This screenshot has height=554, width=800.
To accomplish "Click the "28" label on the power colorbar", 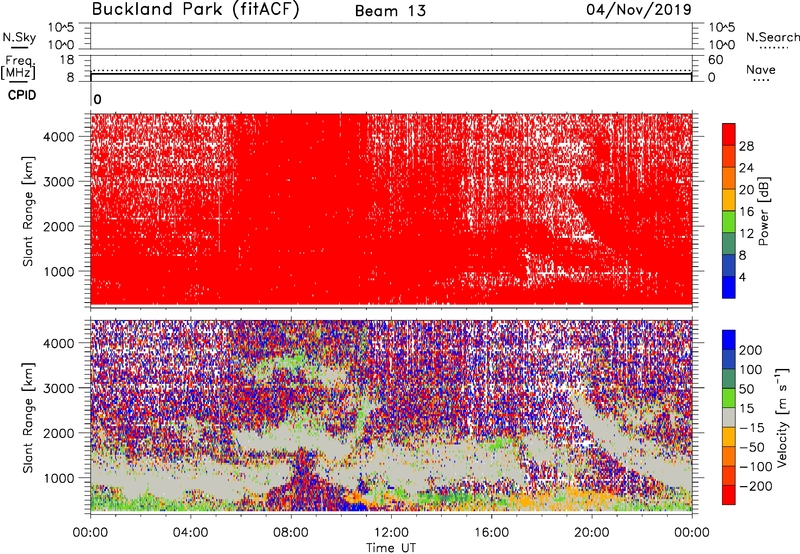I will tap(746, 146).
